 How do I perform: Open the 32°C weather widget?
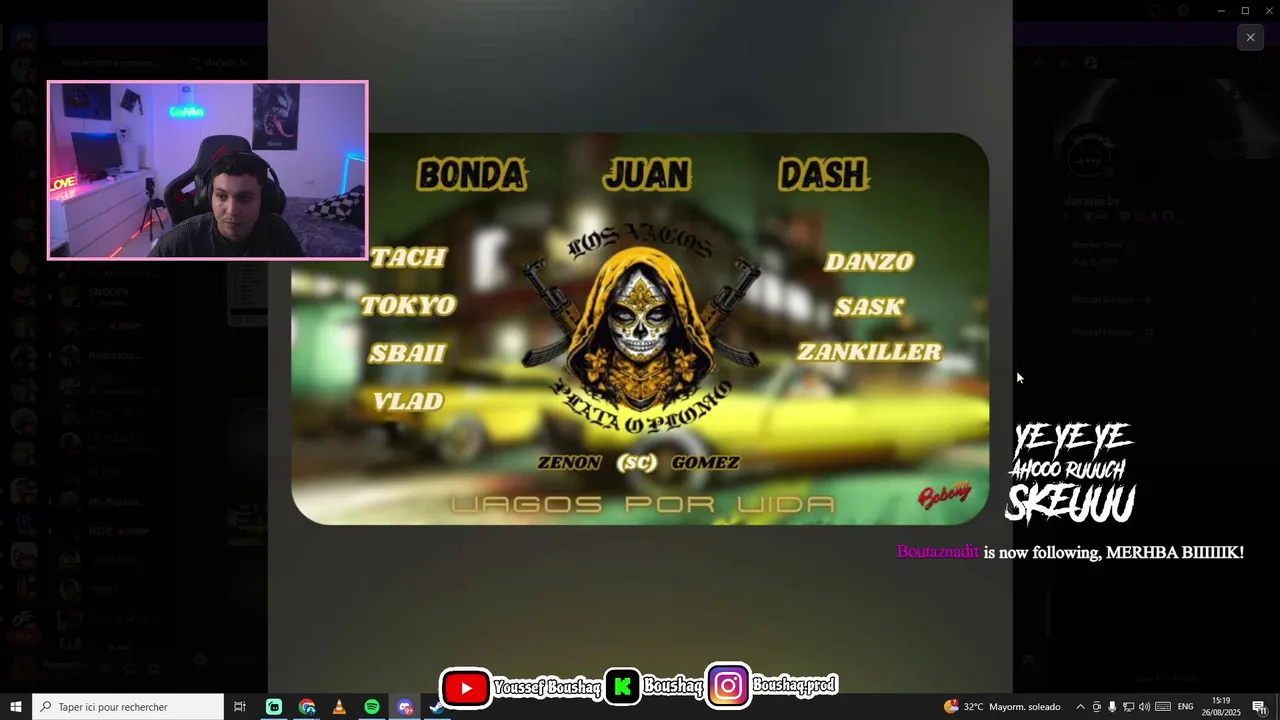1002,707
